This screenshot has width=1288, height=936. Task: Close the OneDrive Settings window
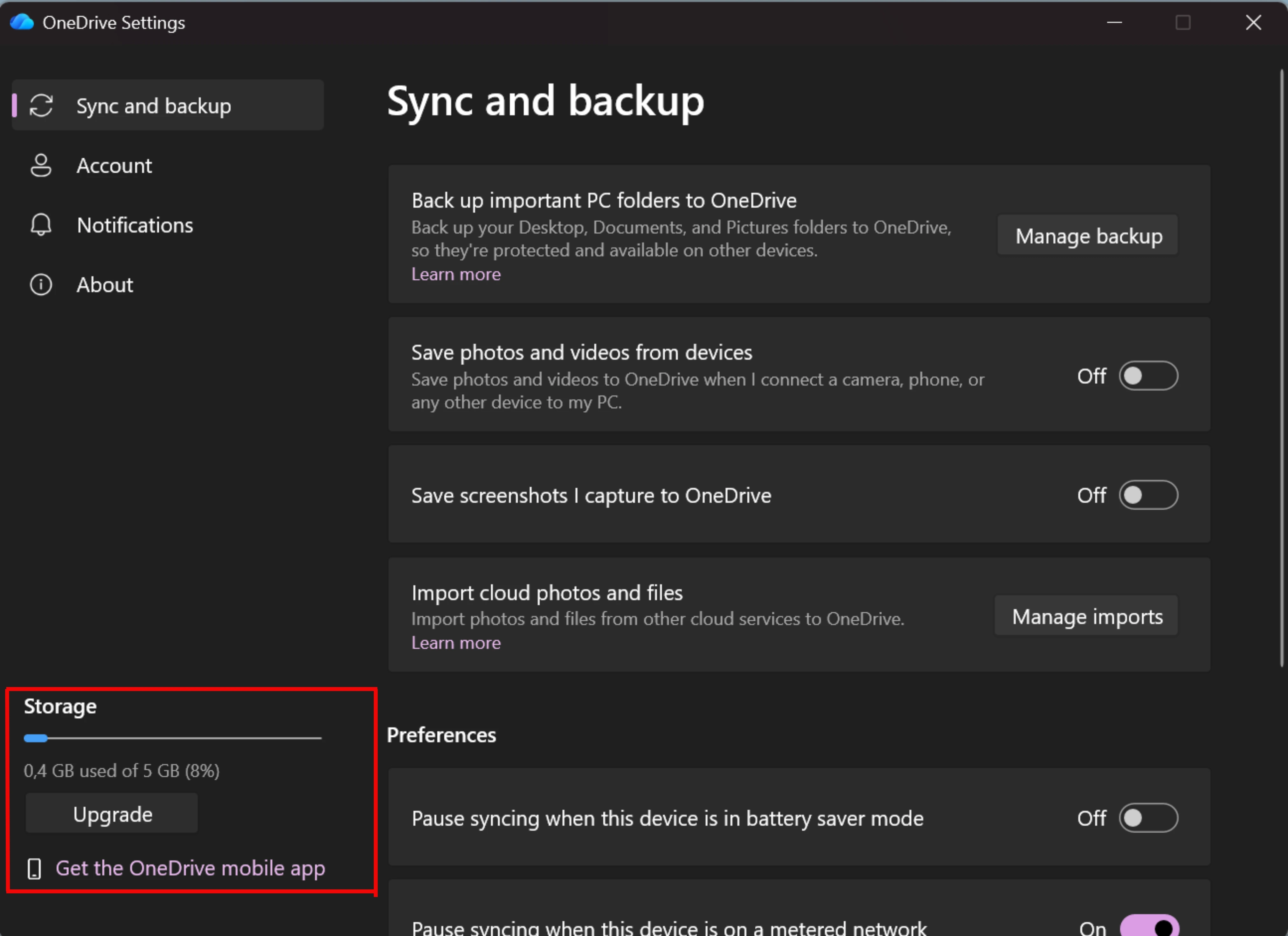[x=1253, y=23]
